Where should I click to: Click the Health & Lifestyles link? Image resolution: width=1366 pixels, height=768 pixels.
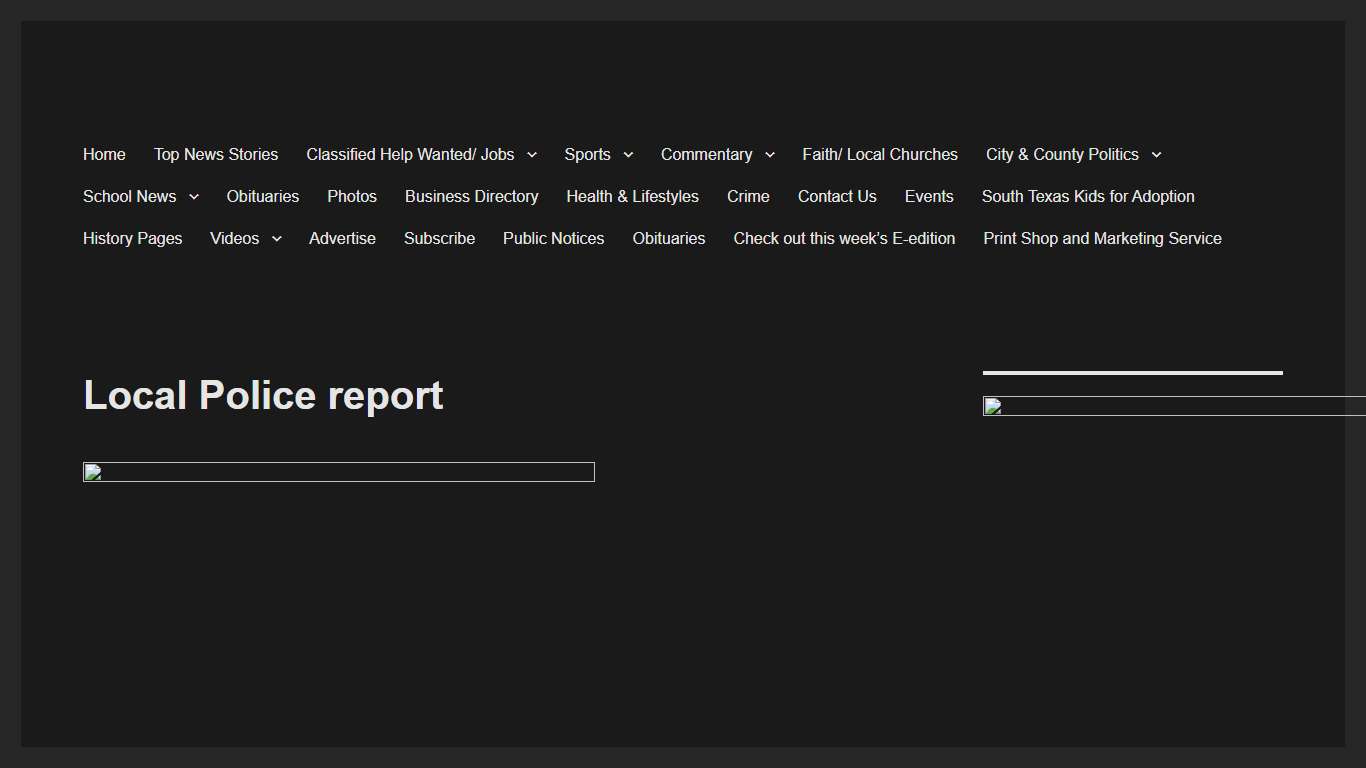coord(632,197)
